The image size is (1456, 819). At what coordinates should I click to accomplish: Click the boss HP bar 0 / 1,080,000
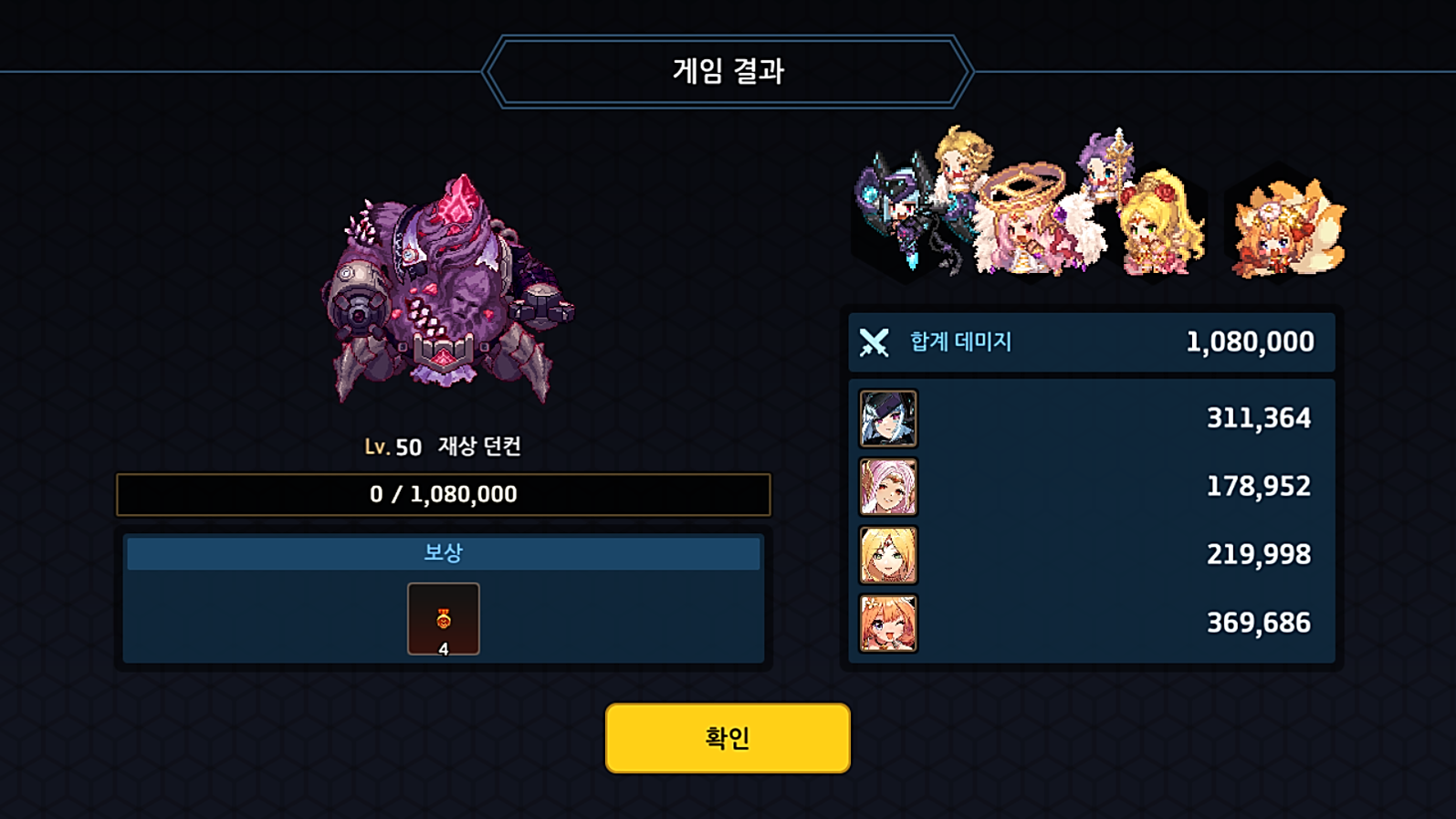point(444,495)
